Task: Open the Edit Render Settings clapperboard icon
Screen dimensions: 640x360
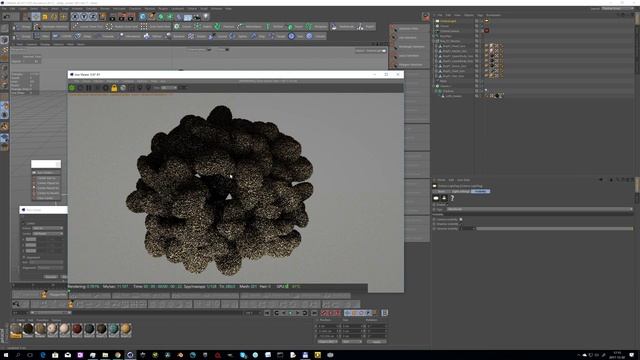Action: [x=131, y=17]
